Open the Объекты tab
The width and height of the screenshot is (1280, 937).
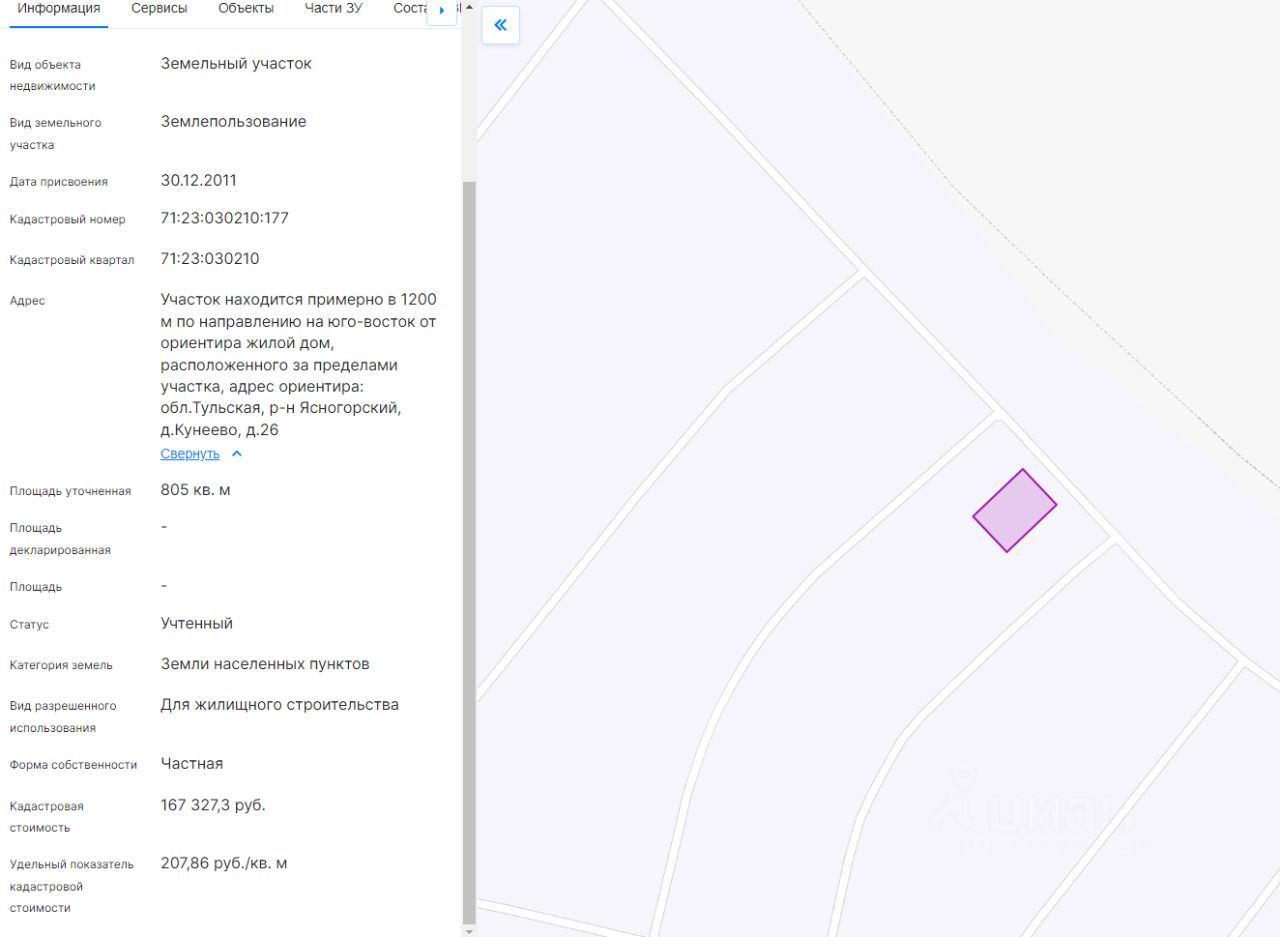tap(246, 9)
